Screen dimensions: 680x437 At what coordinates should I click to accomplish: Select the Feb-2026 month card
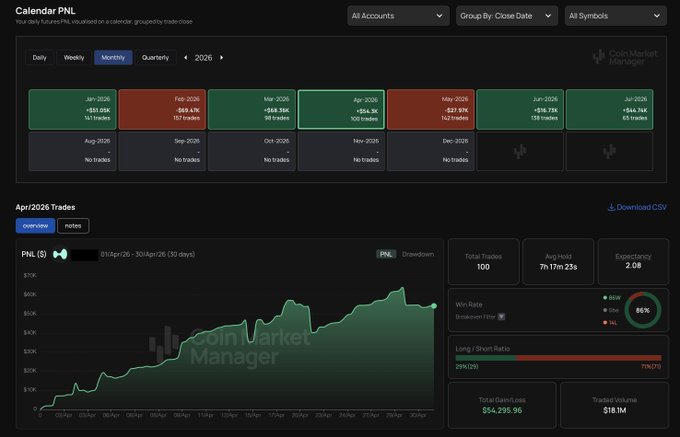tap(162, 110)
